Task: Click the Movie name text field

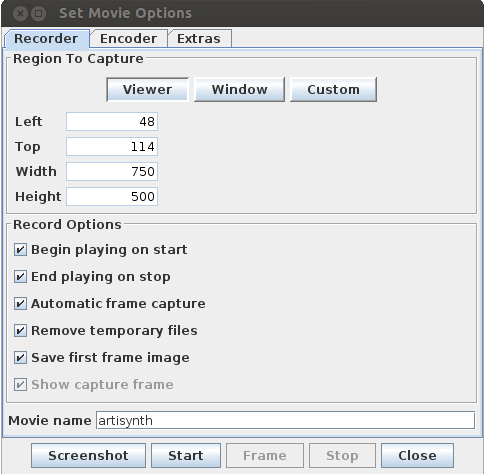Action: tap(285, 420)
